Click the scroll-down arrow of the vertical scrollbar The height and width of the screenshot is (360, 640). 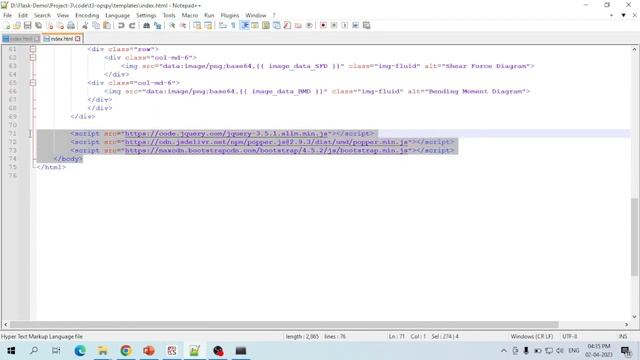point(634,316)
